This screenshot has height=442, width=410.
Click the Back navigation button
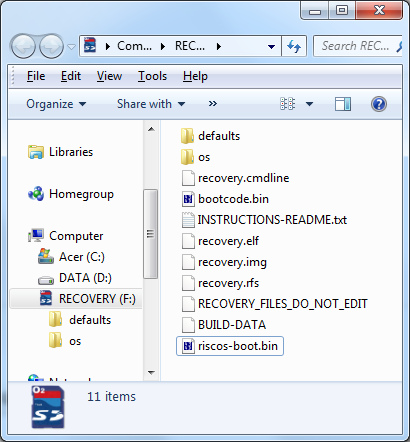23,46
